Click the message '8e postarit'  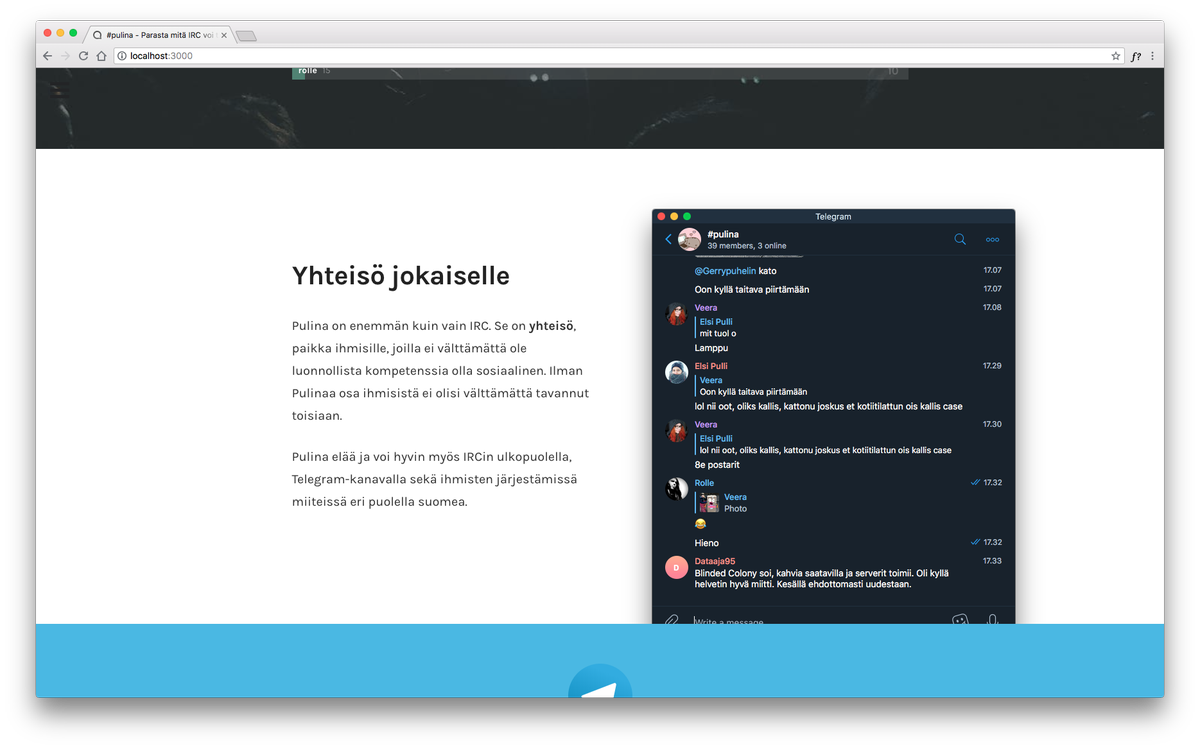click(x=717, y=465)
